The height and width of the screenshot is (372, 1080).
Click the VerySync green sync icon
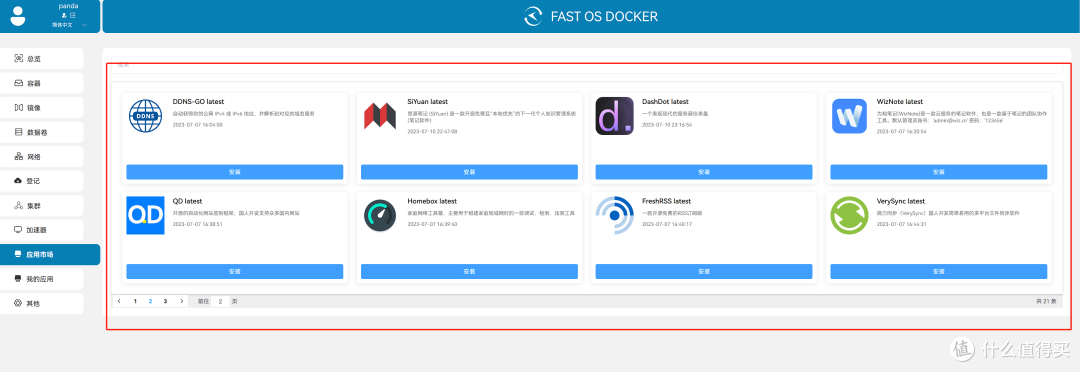[x=849, y=216]
